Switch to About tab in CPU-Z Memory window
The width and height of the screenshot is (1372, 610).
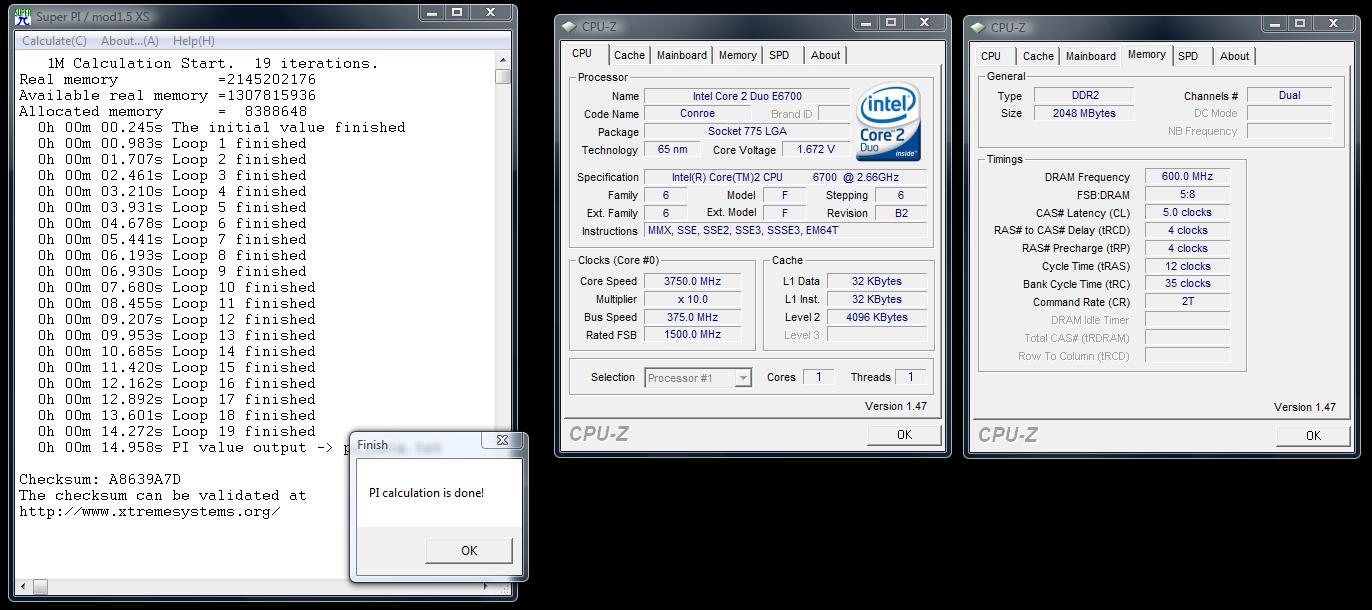(x=1234, y=56)
